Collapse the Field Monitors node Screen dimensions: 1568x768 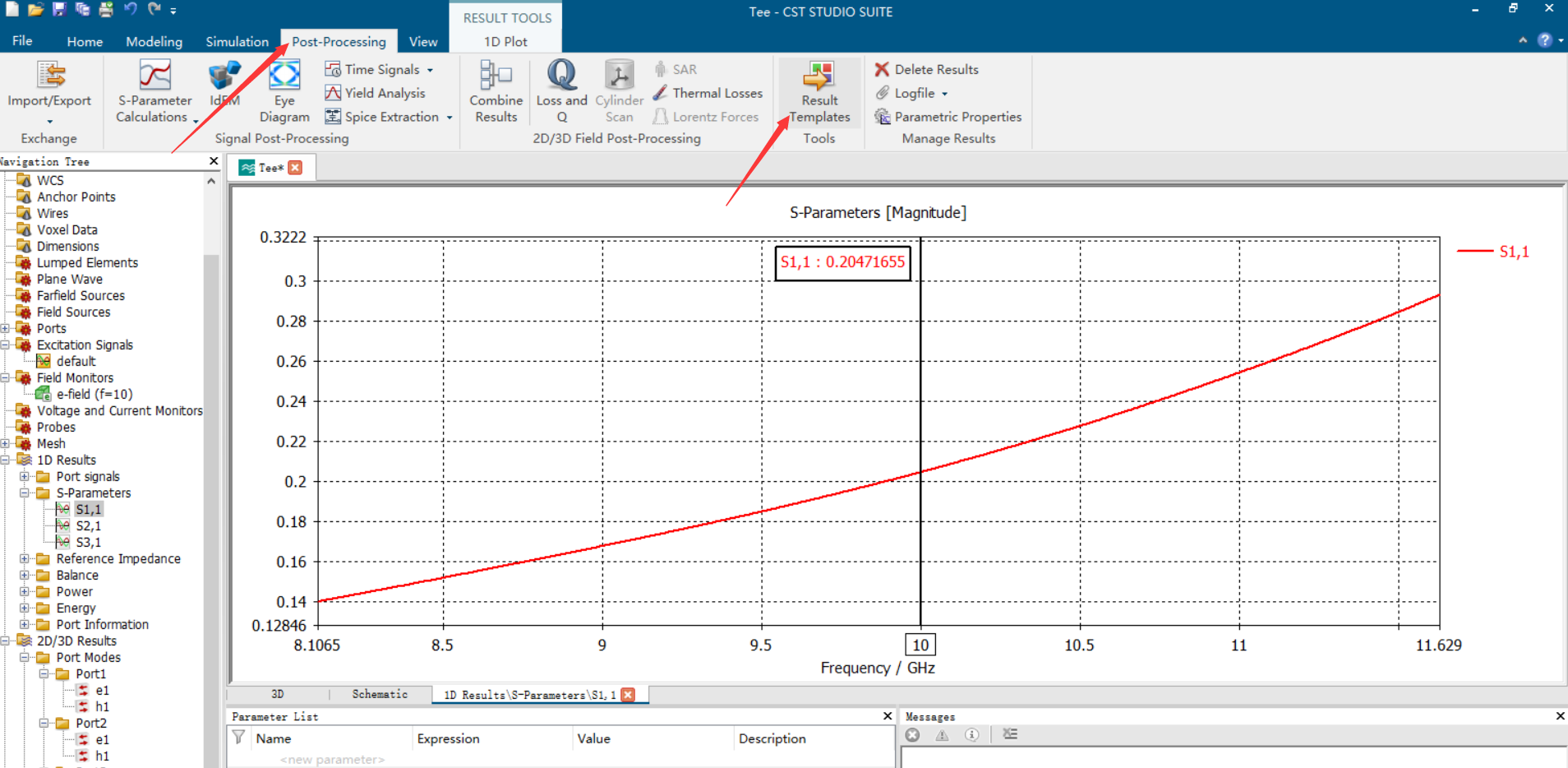click(x=6, y=378)
